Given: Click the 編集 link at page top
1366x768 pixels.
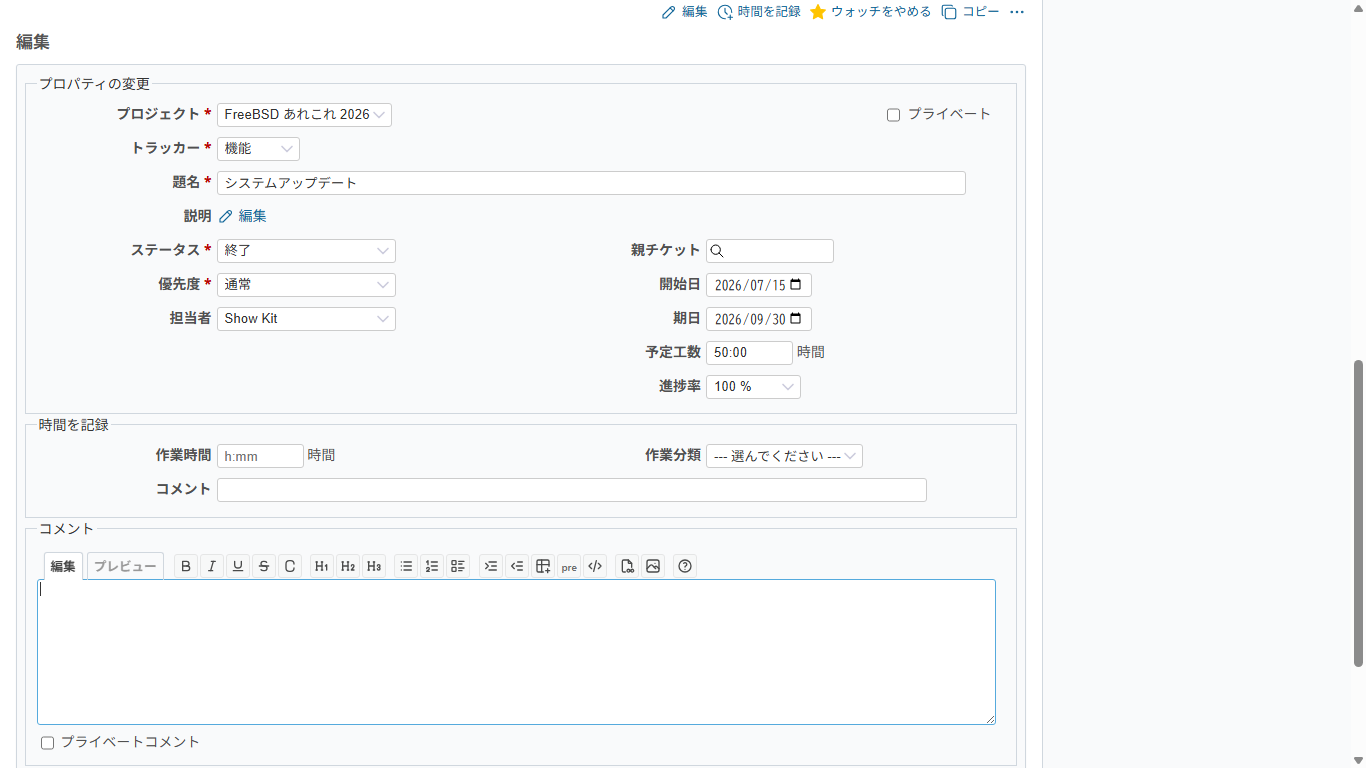Looking at the screenshot, I should [685, 12].
